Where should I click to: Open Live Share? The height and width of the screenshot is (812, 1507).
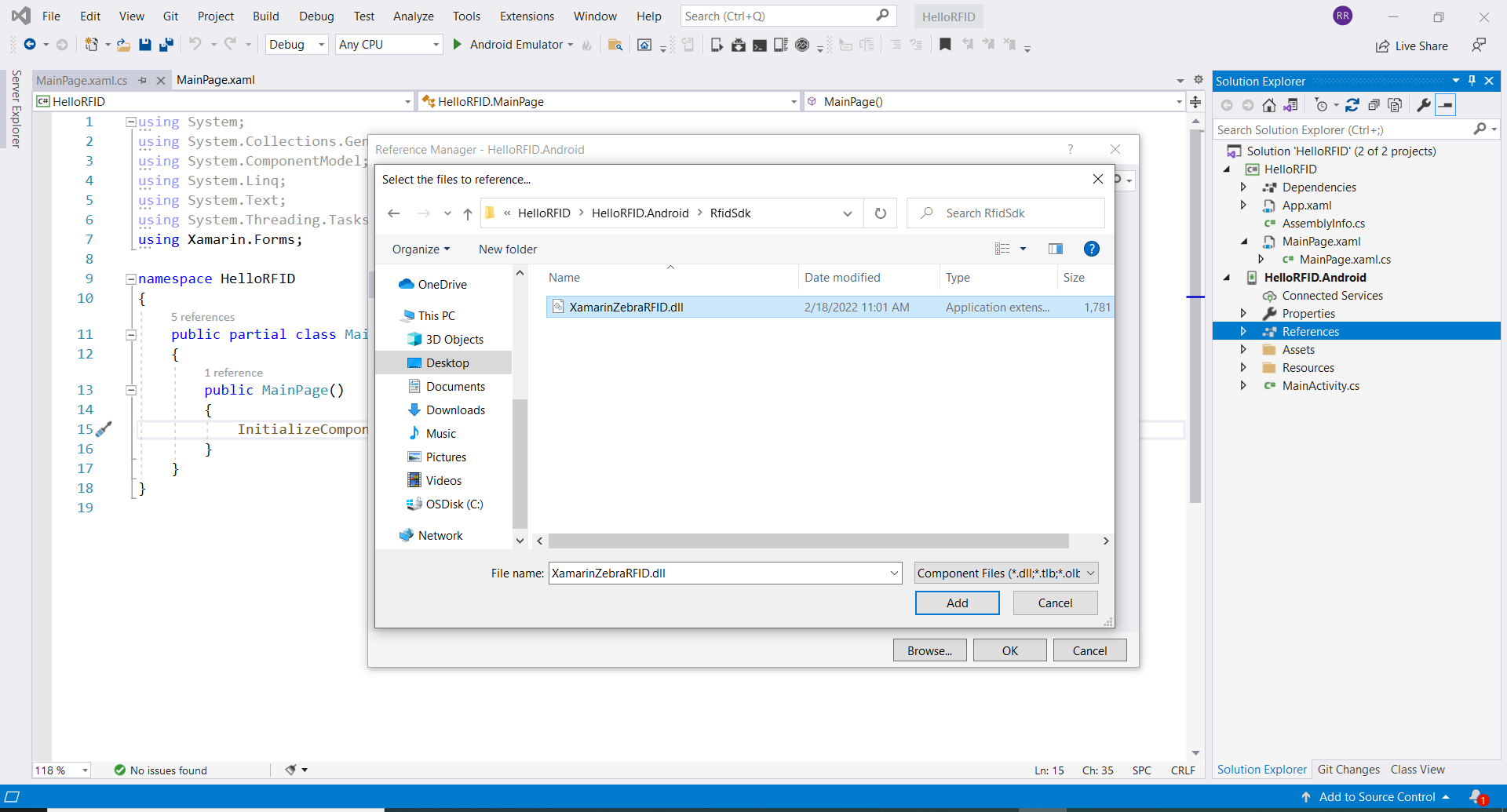1412,46
